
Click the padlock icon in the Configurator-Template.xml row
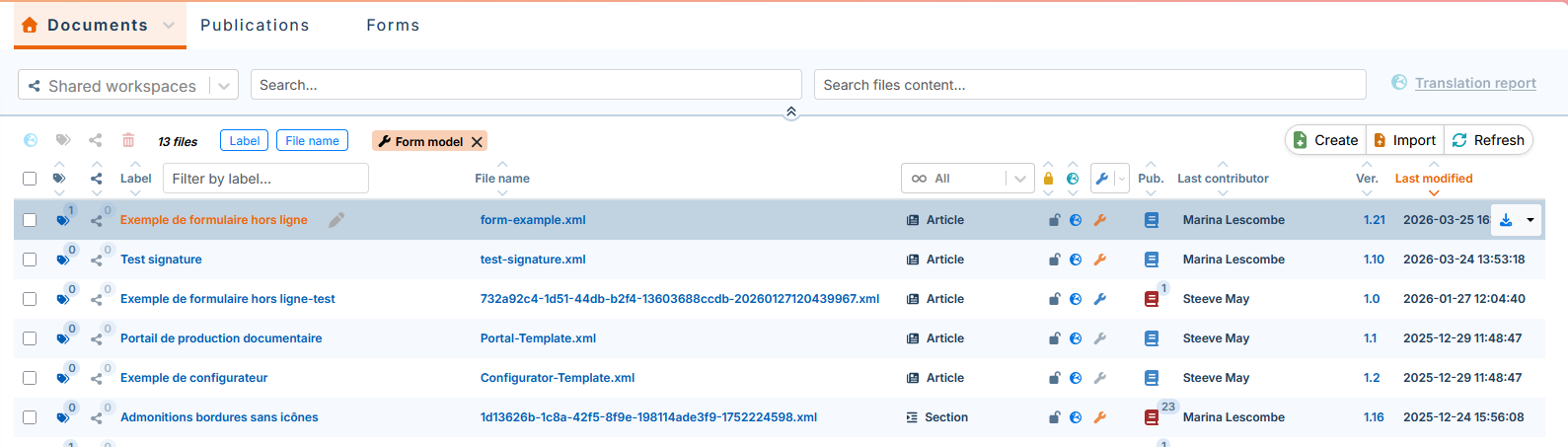[x=1054, y=378]
